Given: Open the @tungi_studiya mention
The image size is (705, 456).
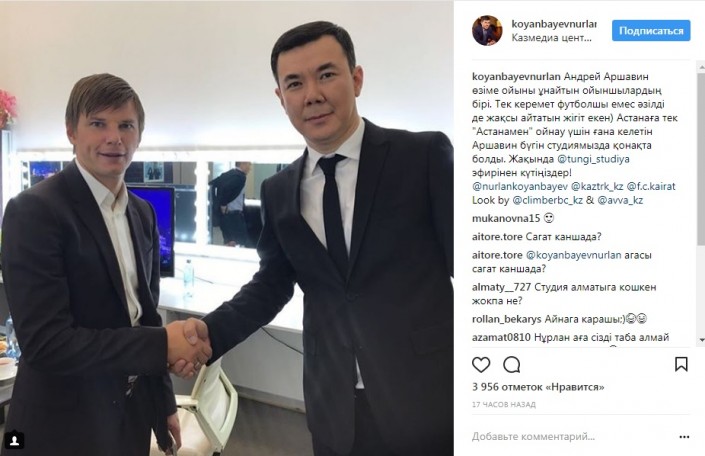Looking at the screenshot, I should (x=593, y=159).
